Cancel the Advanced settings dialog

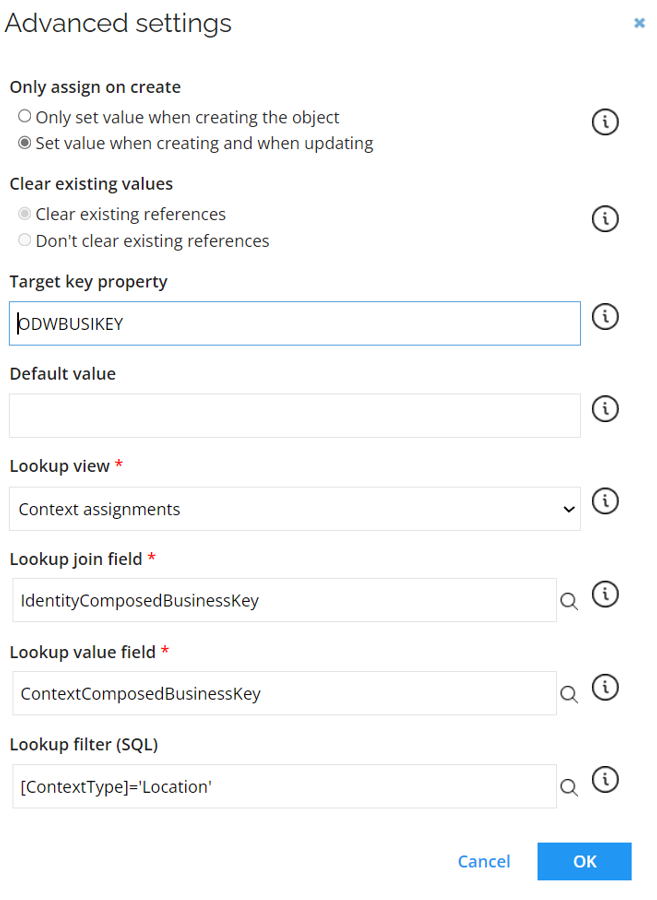point(484,862)
